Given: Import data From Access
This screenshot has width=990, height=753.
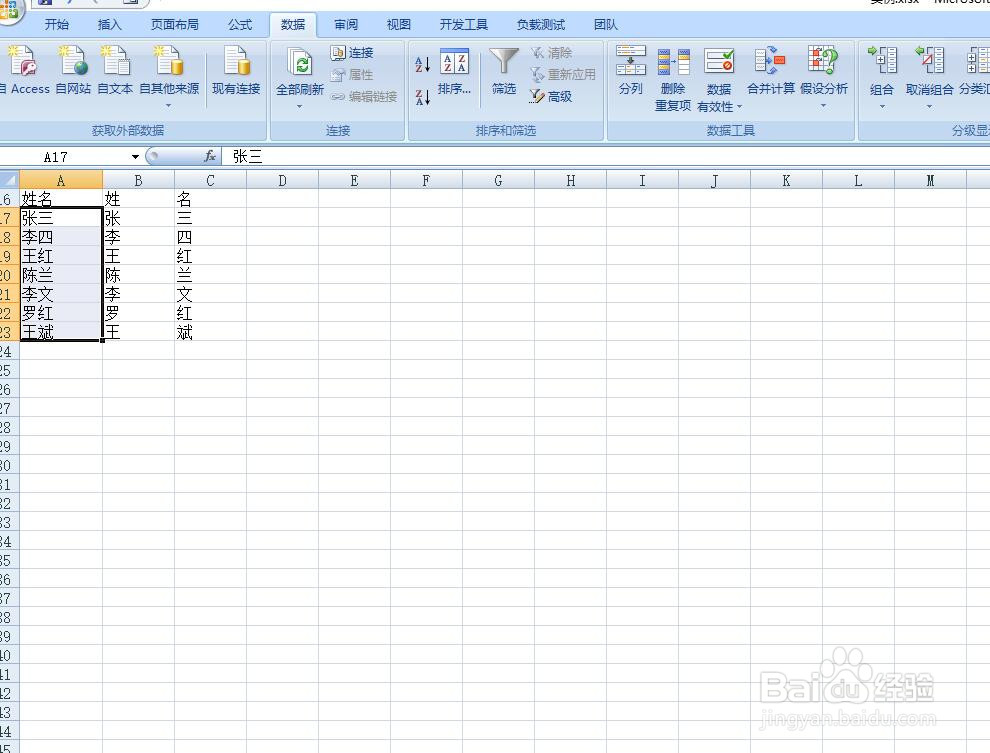Looking at the screenshot, I should 24,69.
